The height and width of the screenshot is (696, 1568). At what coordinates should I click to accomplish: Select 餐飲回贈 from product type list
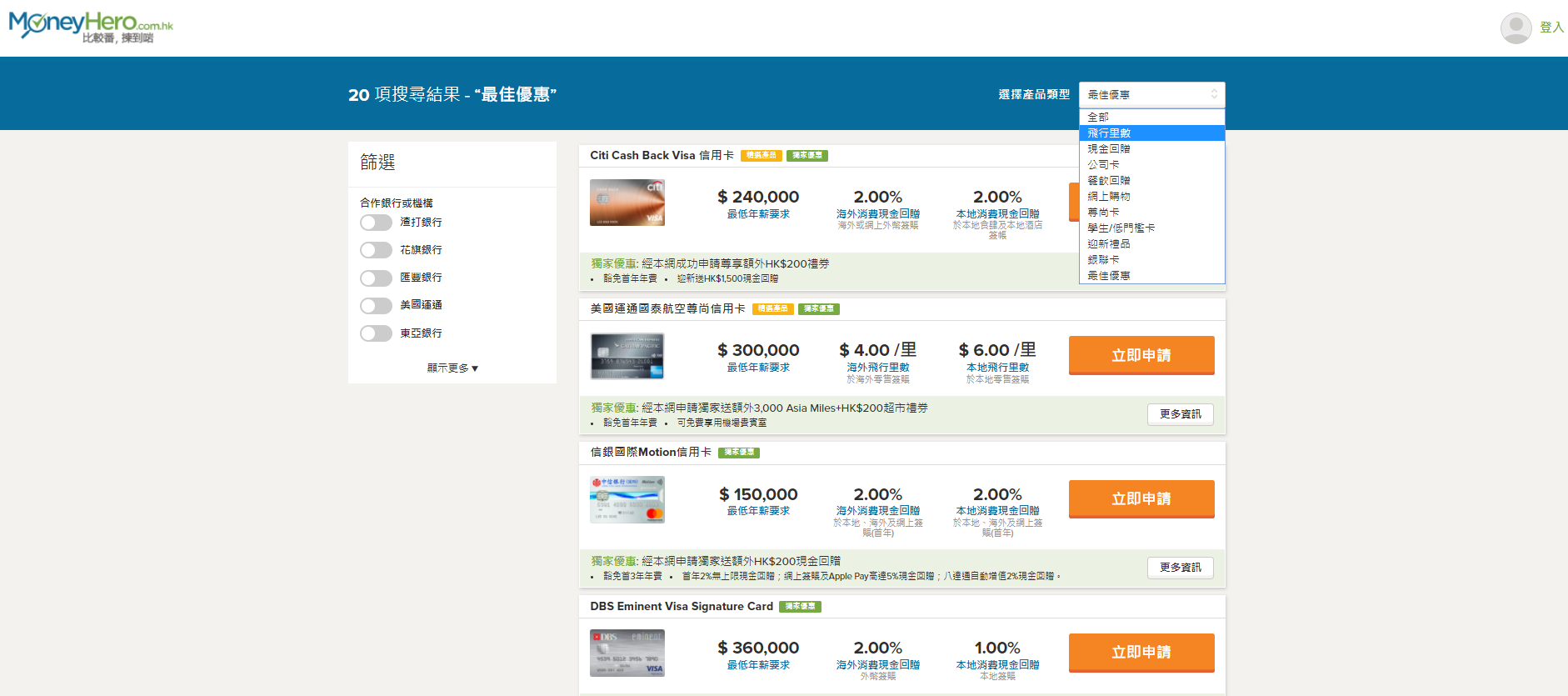tap(1151, 181)
